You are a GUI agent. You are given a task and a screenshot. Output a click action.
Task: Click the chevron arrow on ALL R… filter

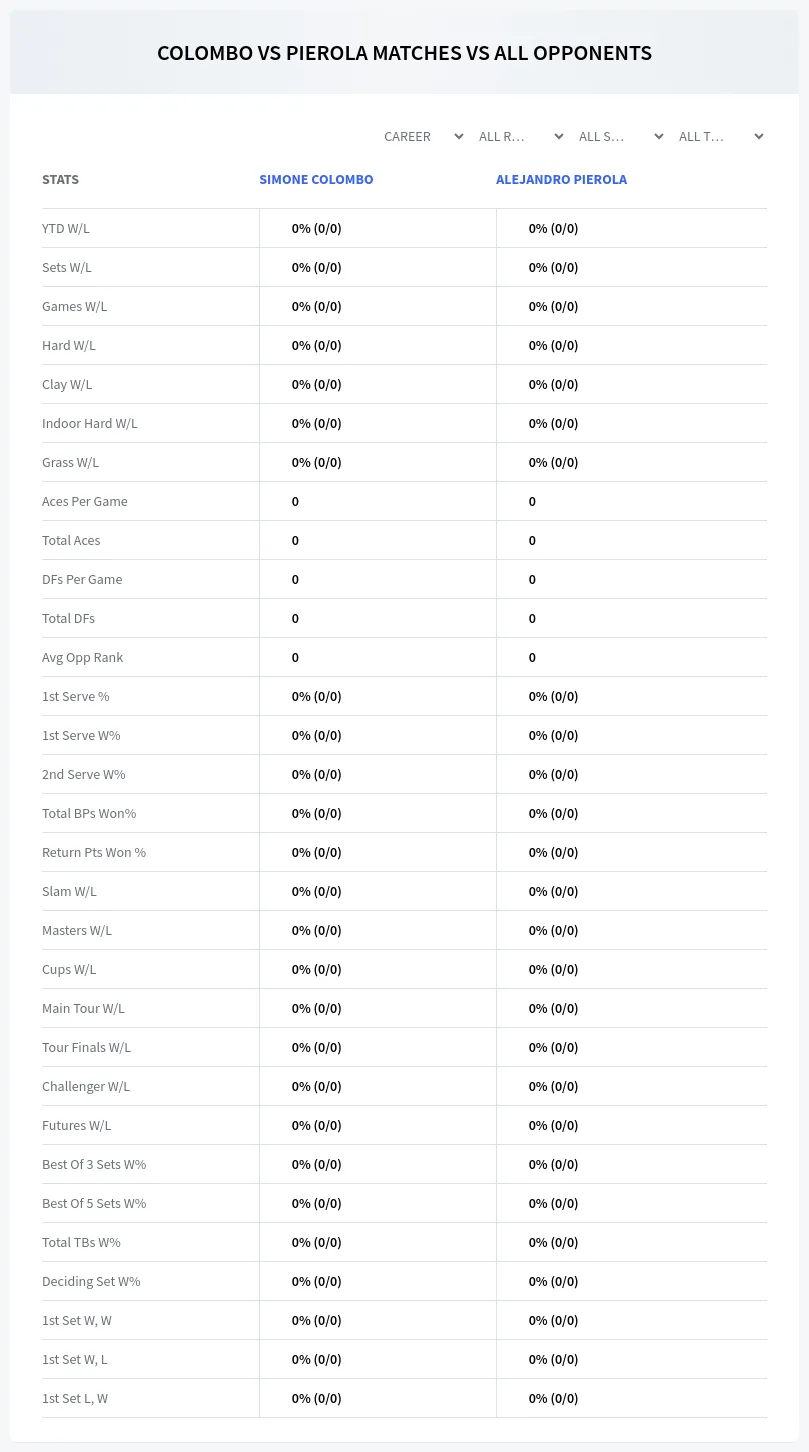click(559, 136)
